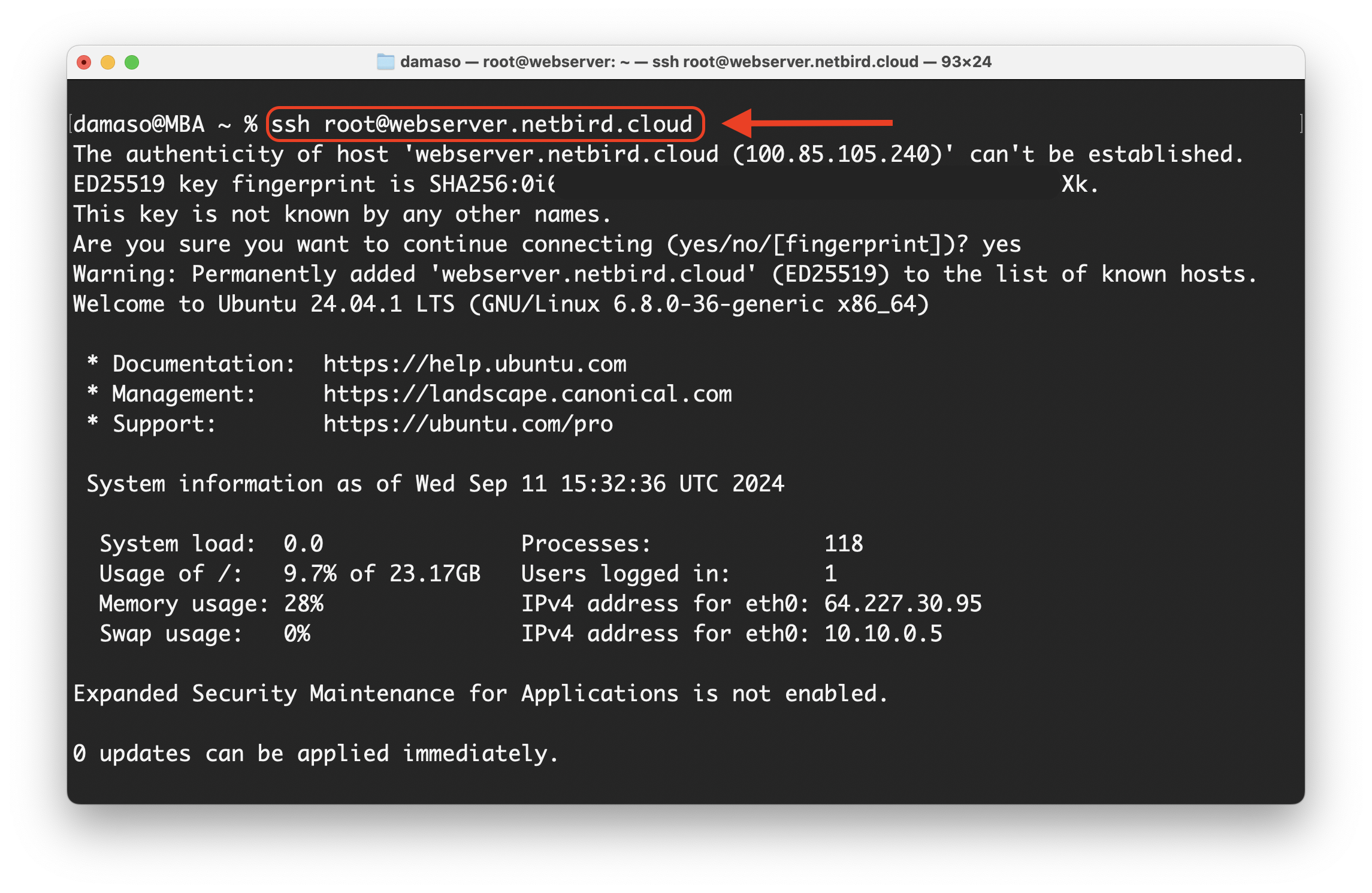The image size is (1372, 893).
Task: Click the Memory usage 28% value
Action: tap(304, 604)
